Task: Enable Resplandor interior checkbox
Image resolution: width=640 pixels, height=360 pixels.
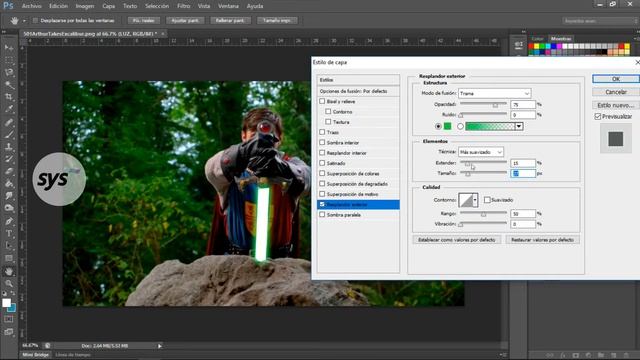Action: [322, 153]
